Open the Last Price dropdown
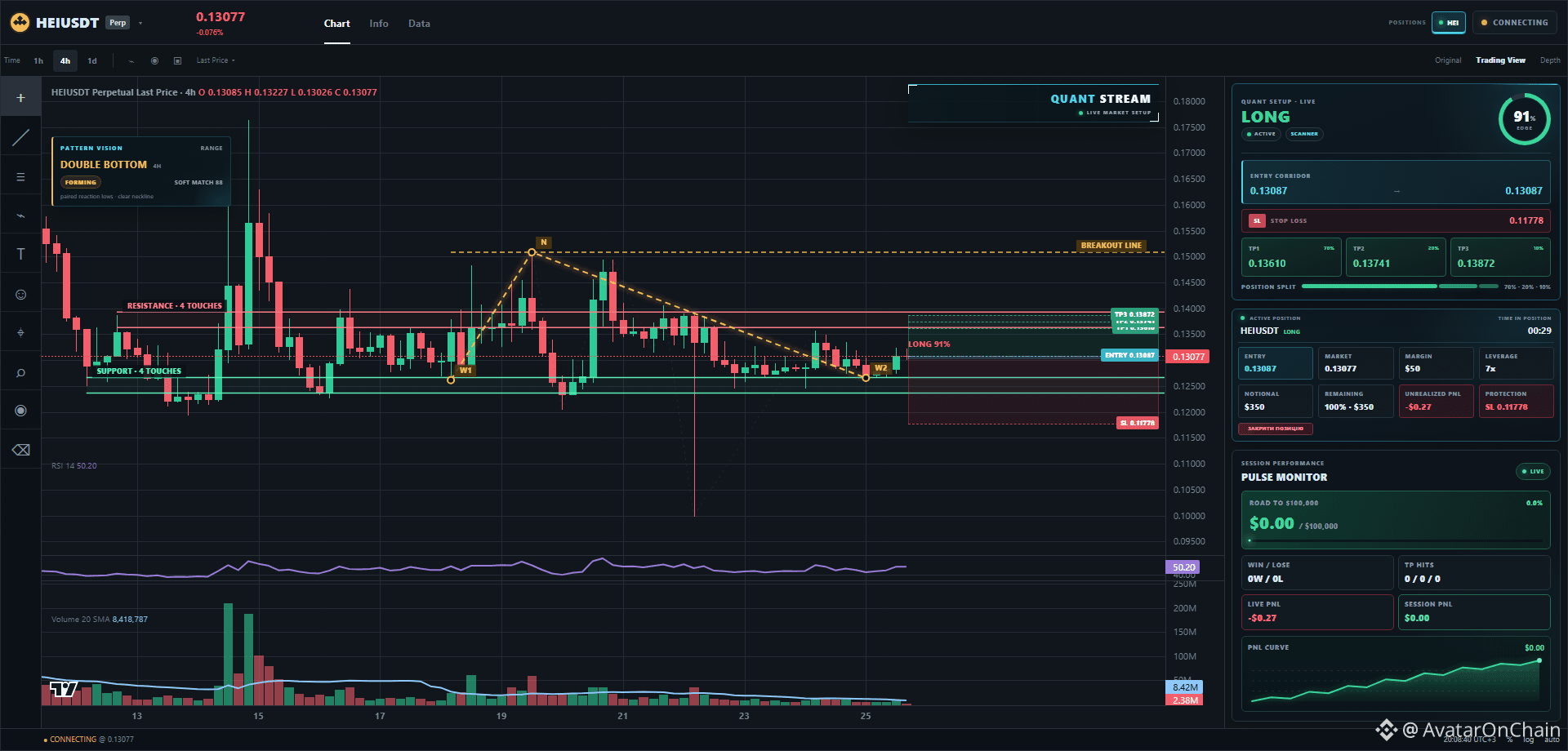 216,60
